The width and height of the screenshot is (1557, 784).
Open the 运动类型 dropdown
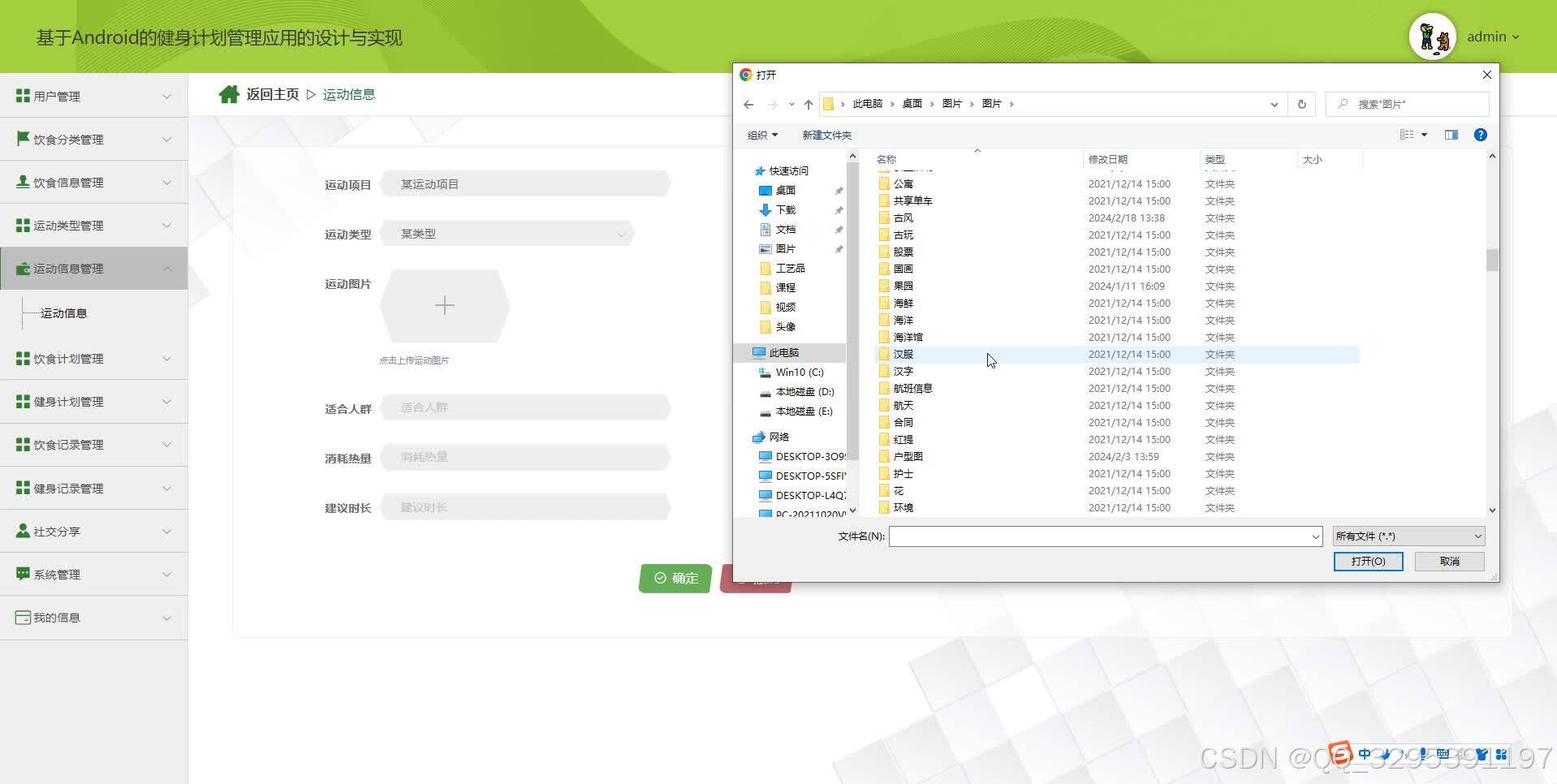[x=507, y=234]
